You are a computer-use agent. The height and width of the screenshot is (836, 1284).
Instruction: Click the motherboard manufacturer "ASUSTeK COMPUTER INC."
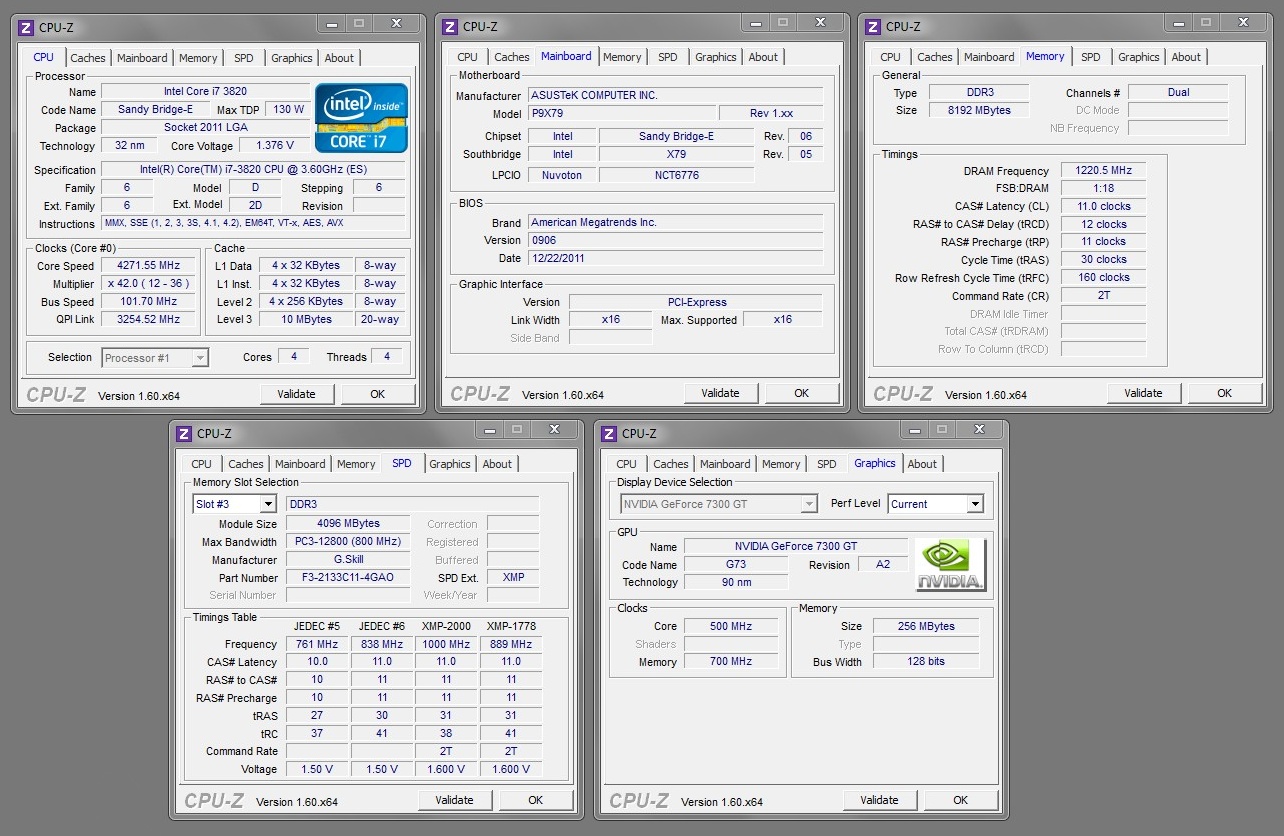click(x=675, y=95)
